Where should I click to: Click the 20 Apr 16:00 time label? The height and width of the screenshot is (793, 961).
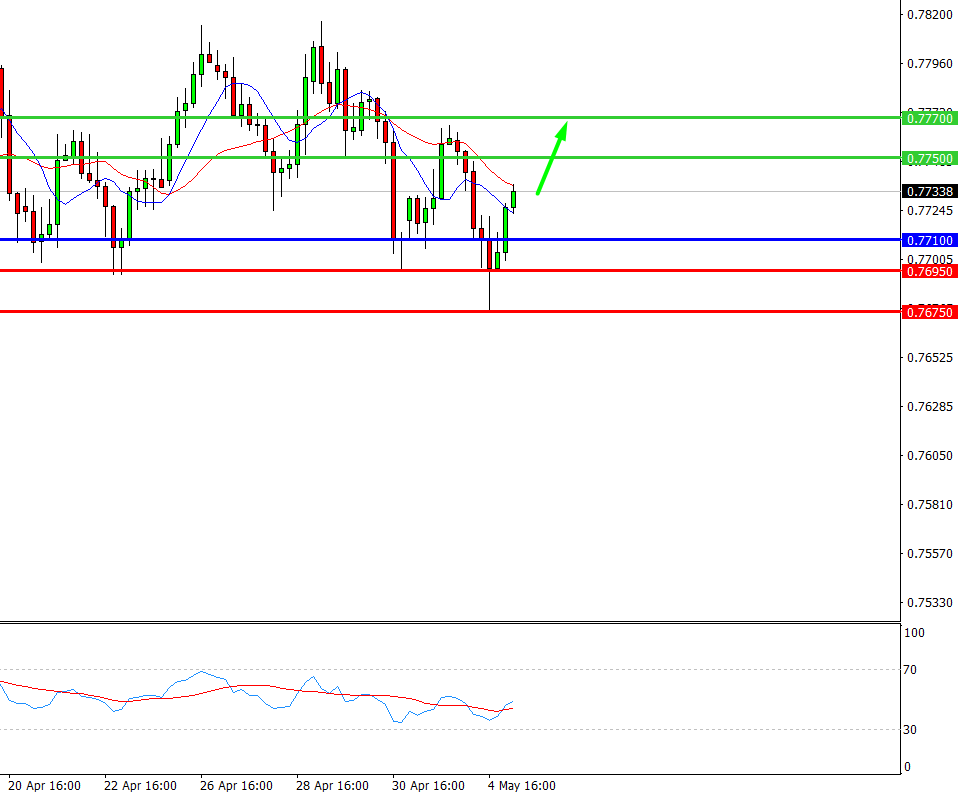[x=44, y=786]
